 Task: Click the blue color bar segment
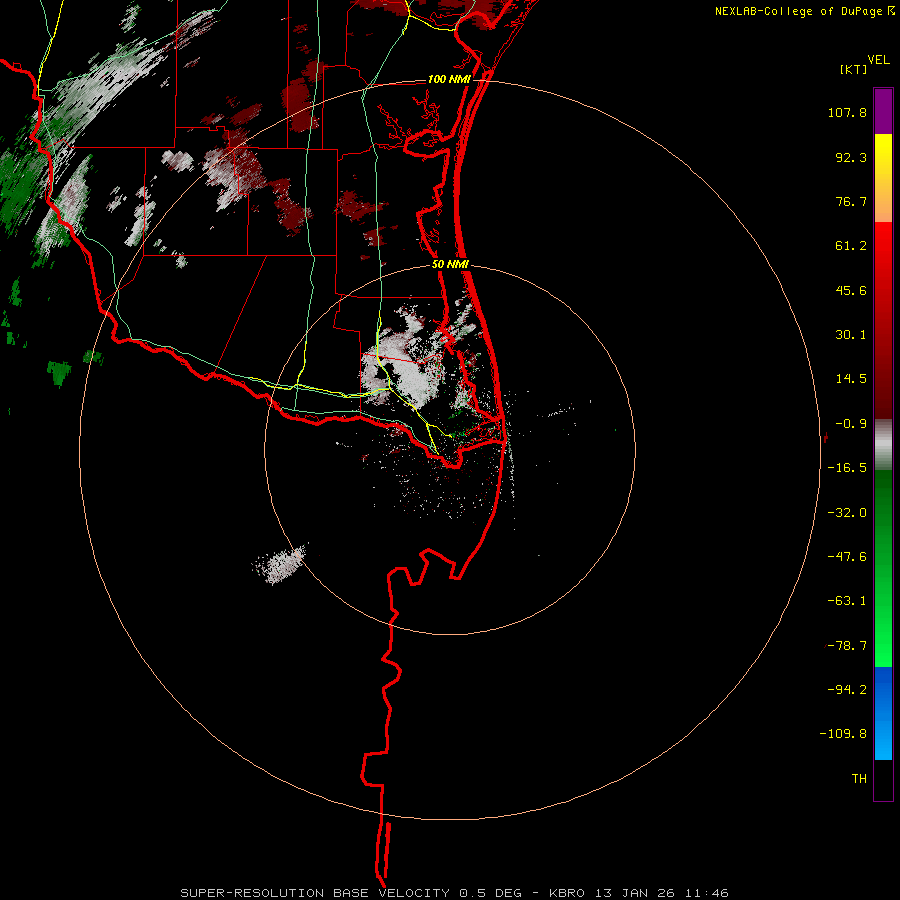(883, 713)
